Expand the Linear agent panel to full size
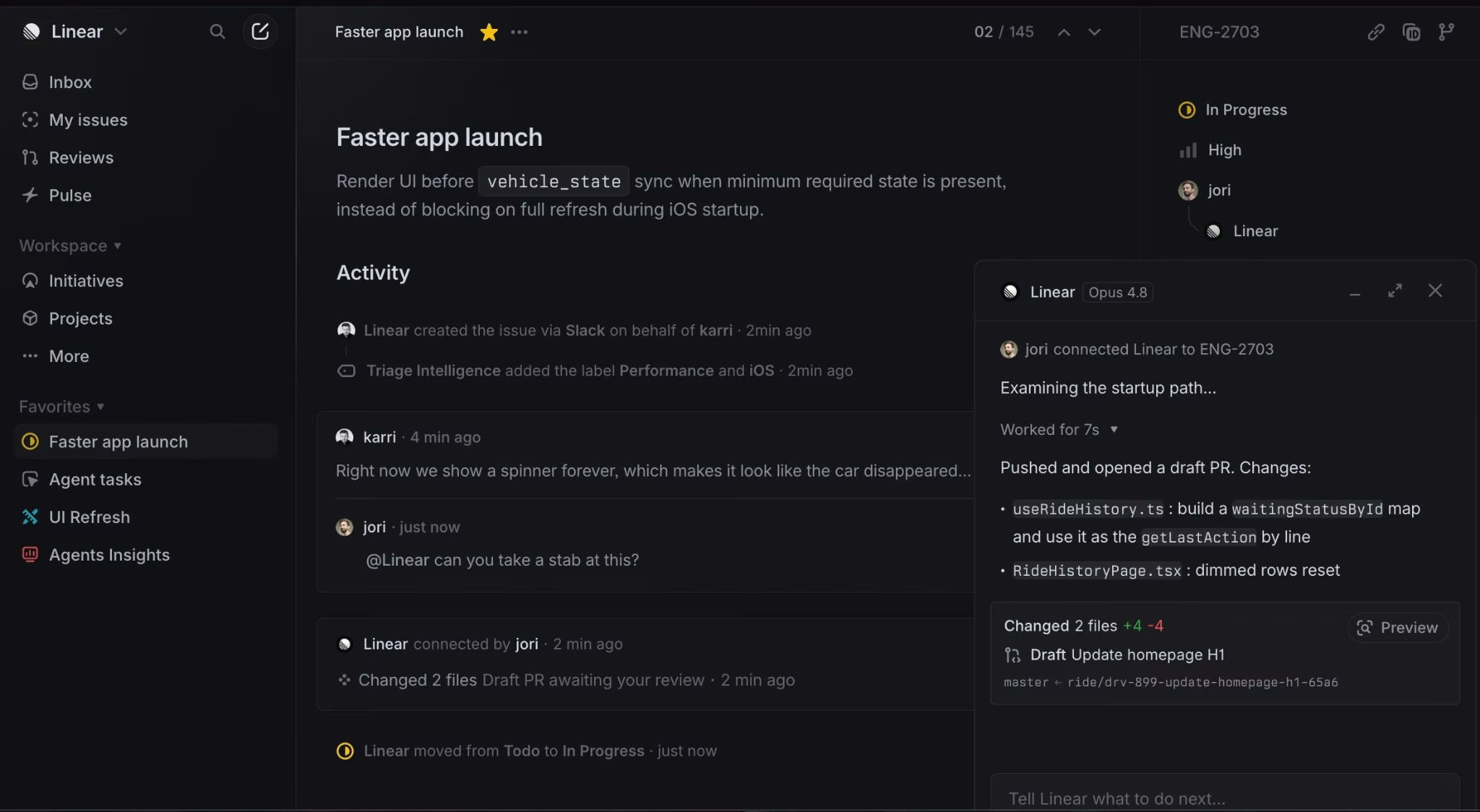 (x=1395, y=290)
